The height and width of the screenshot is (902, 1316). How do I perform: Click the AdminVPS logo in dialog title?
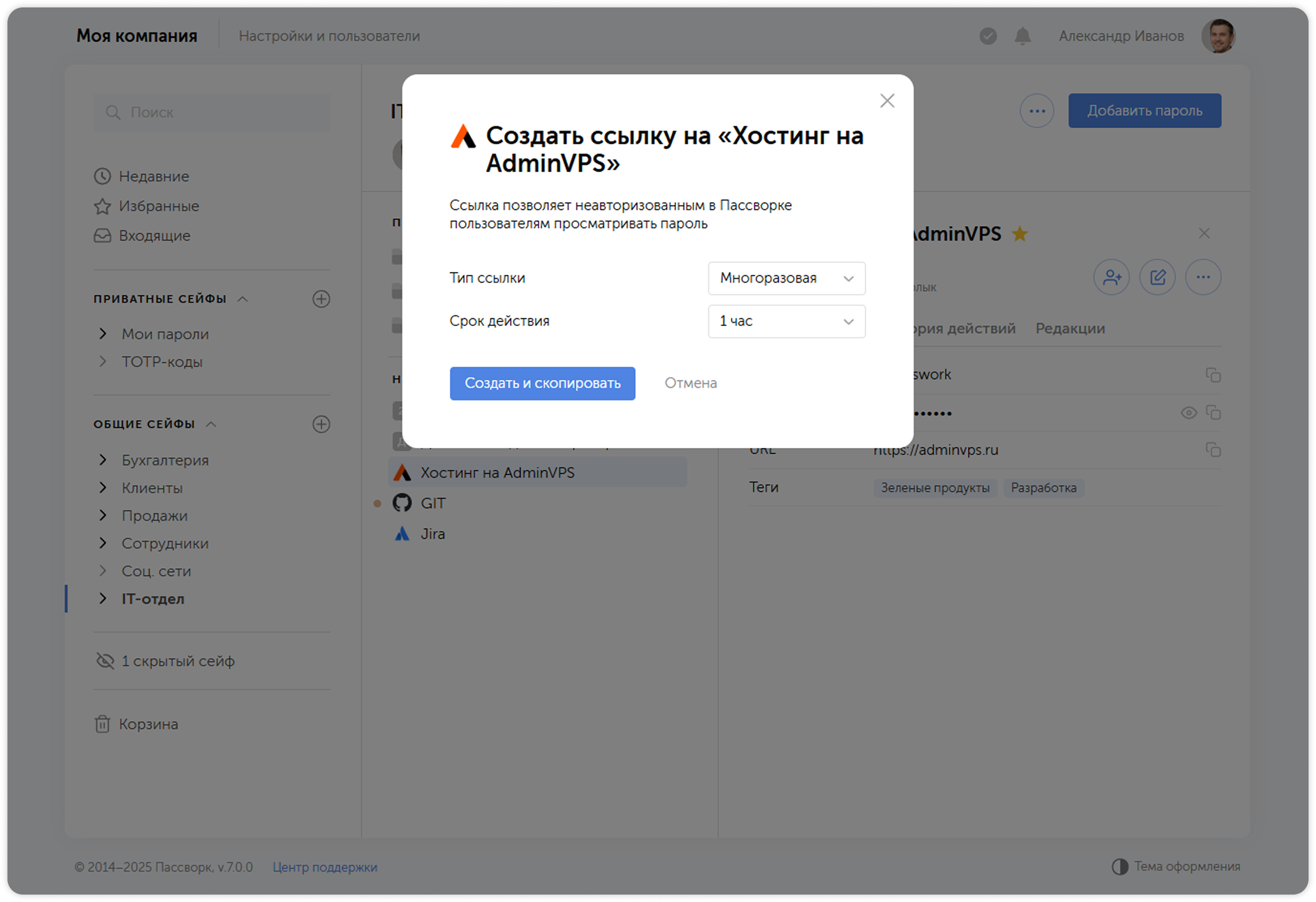(463, 136)
